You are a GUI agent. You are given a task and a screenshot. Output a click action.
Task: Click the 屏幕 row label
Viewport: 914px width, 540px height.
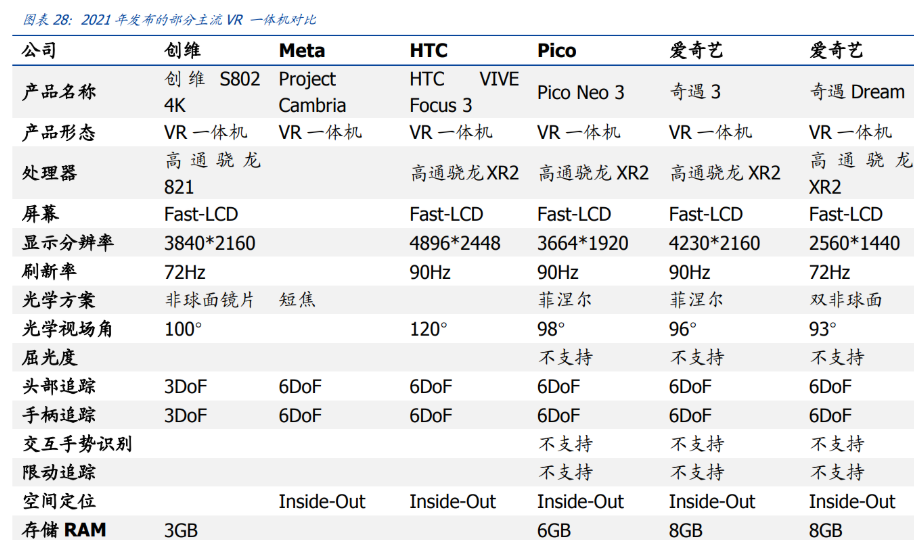[40, 214]
